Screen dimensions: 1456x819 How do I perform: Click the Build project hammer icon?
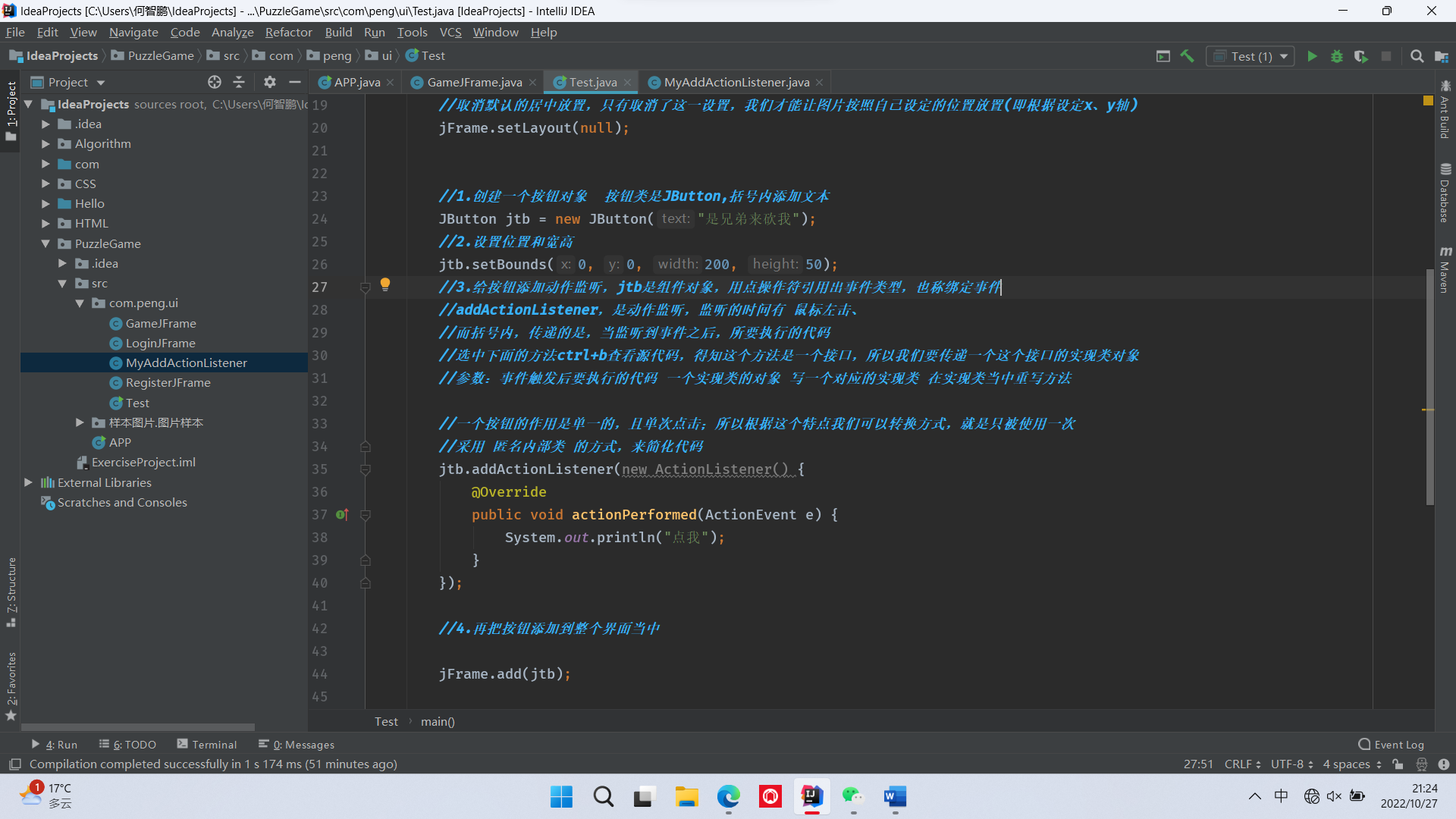click(x=1188, y=56)
